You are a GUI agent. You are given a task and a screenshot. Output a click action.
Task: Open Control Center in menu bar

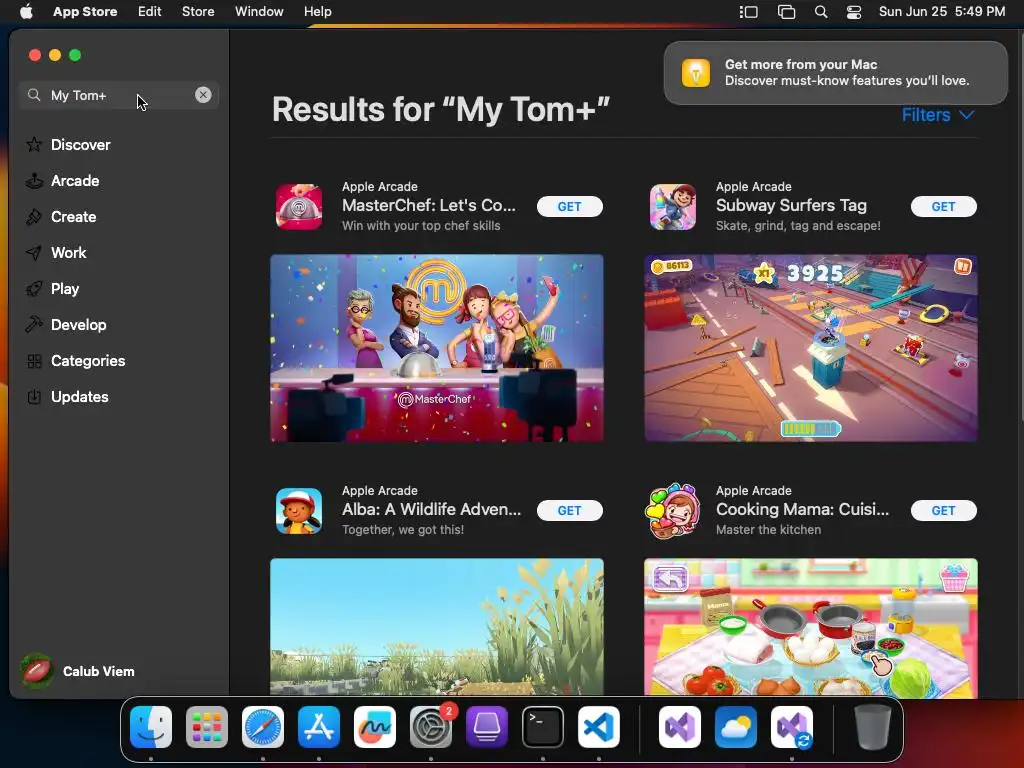pos(854,12)
